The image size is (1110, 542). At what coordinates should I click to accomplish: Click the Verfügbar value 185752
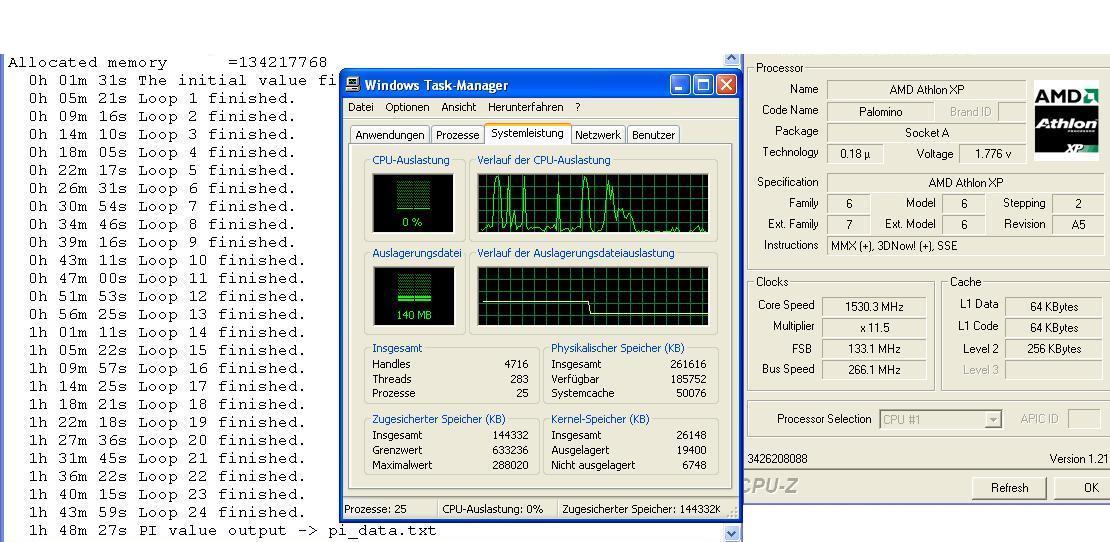point(688,379)
